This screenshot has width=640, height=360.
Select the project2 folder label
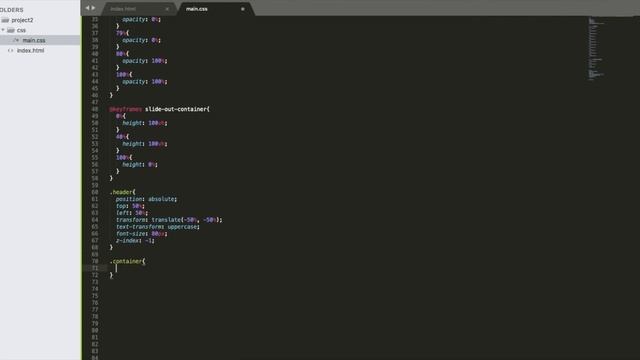point(22,20)
